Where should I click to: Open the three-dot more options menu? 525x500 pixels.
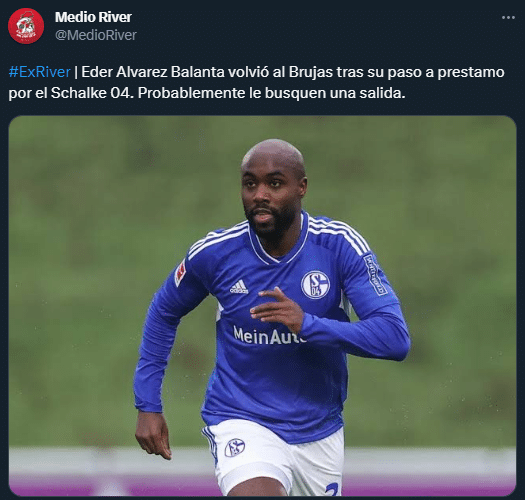(x=508, y=17)
